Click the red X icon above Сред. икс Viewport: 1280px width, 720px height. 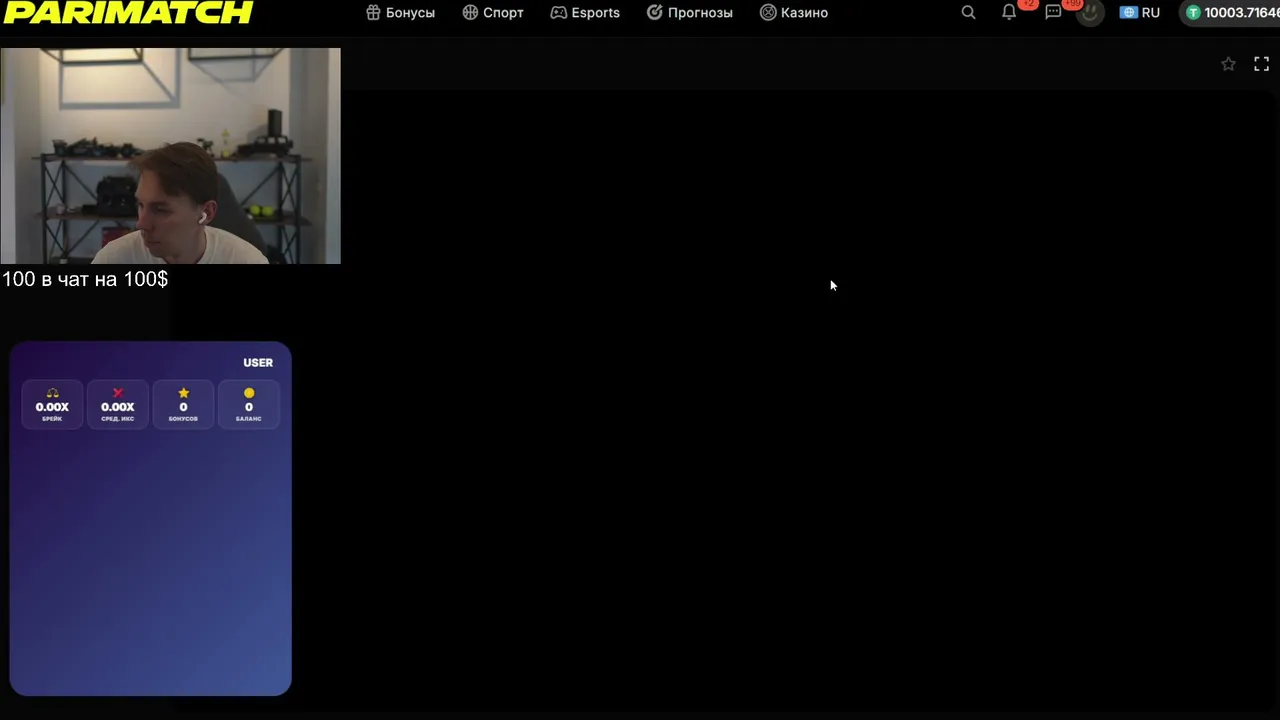tap(118, 393)
